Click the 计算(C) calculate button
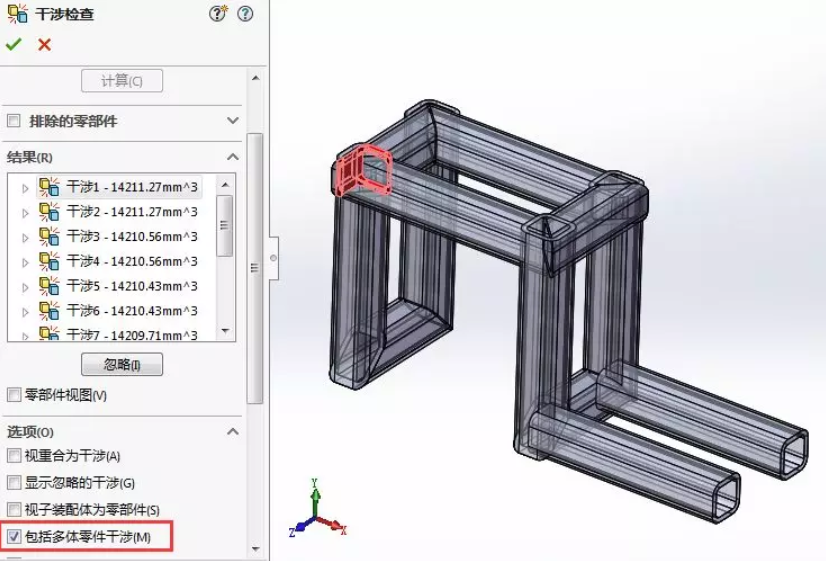Screen dimensions: 826x561 tap(122, 81)
